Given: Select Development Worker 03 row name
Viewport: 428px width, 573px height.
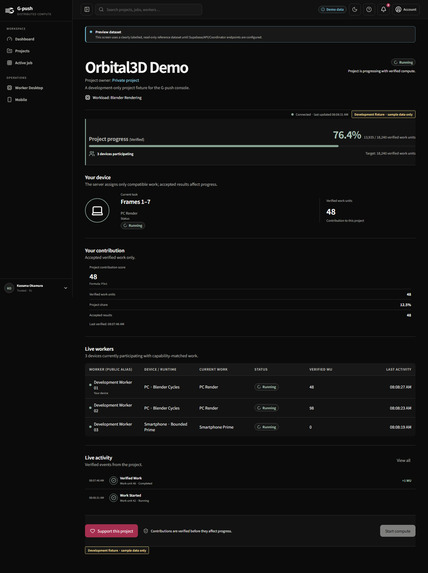Looking at the screenshot, I should point(113,427).
